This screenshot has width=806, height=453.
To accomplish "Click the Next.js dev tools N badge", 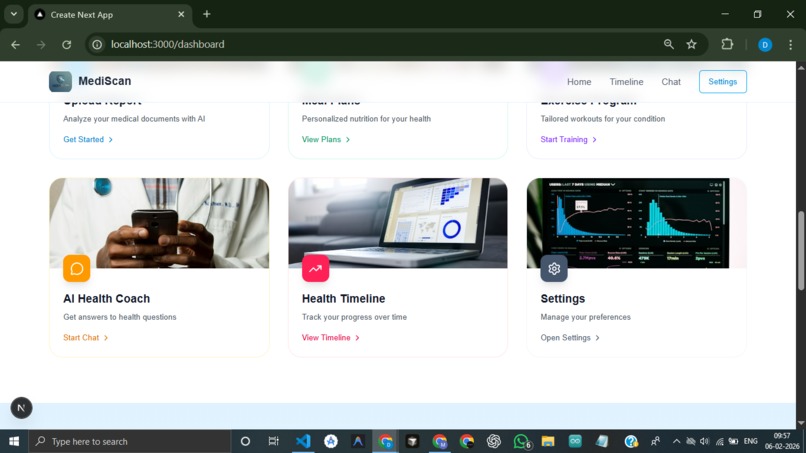I will tap(21, 408).
